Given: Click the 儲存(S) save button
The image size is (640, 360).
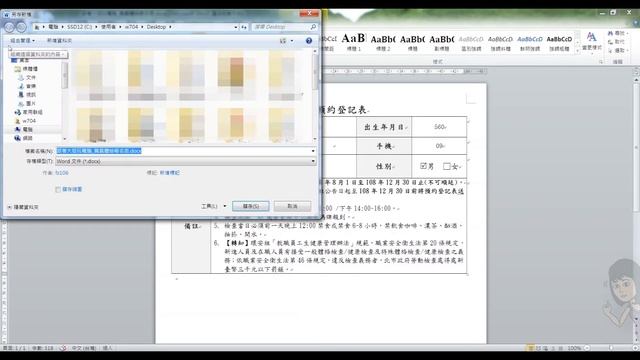Looking at the screenshot, I should coord(251,206).
